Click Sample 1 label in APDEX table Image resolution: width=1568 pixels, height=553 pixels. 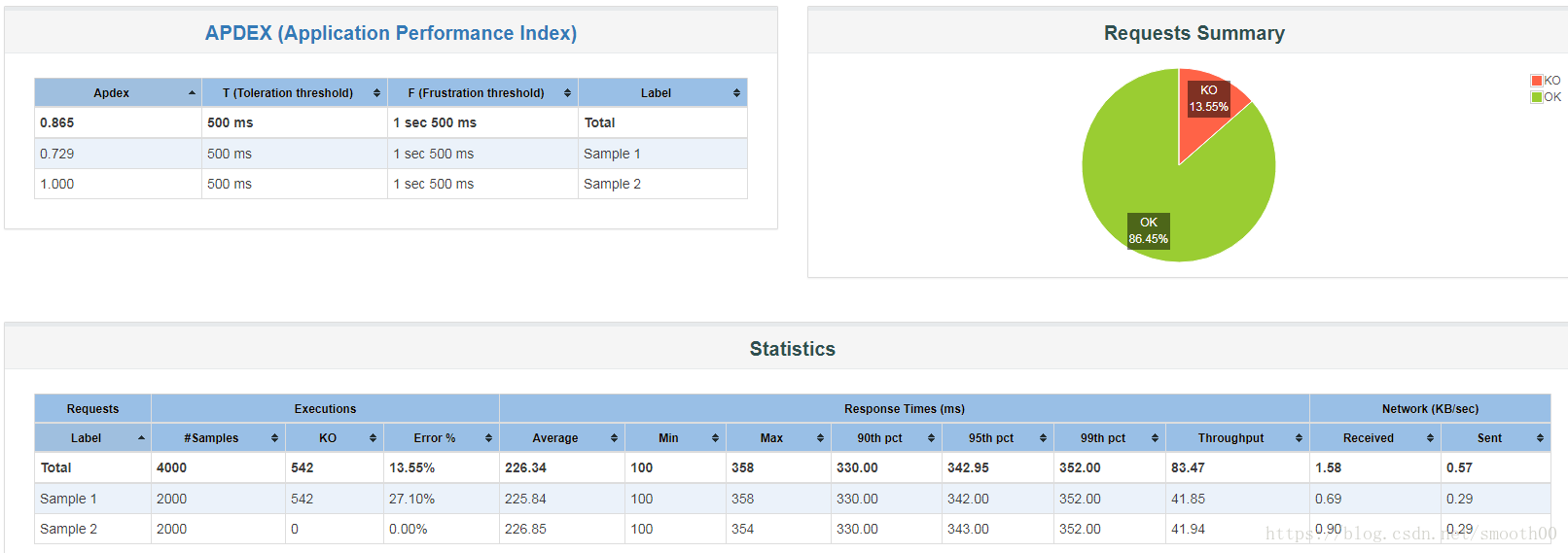pos(612,154)
